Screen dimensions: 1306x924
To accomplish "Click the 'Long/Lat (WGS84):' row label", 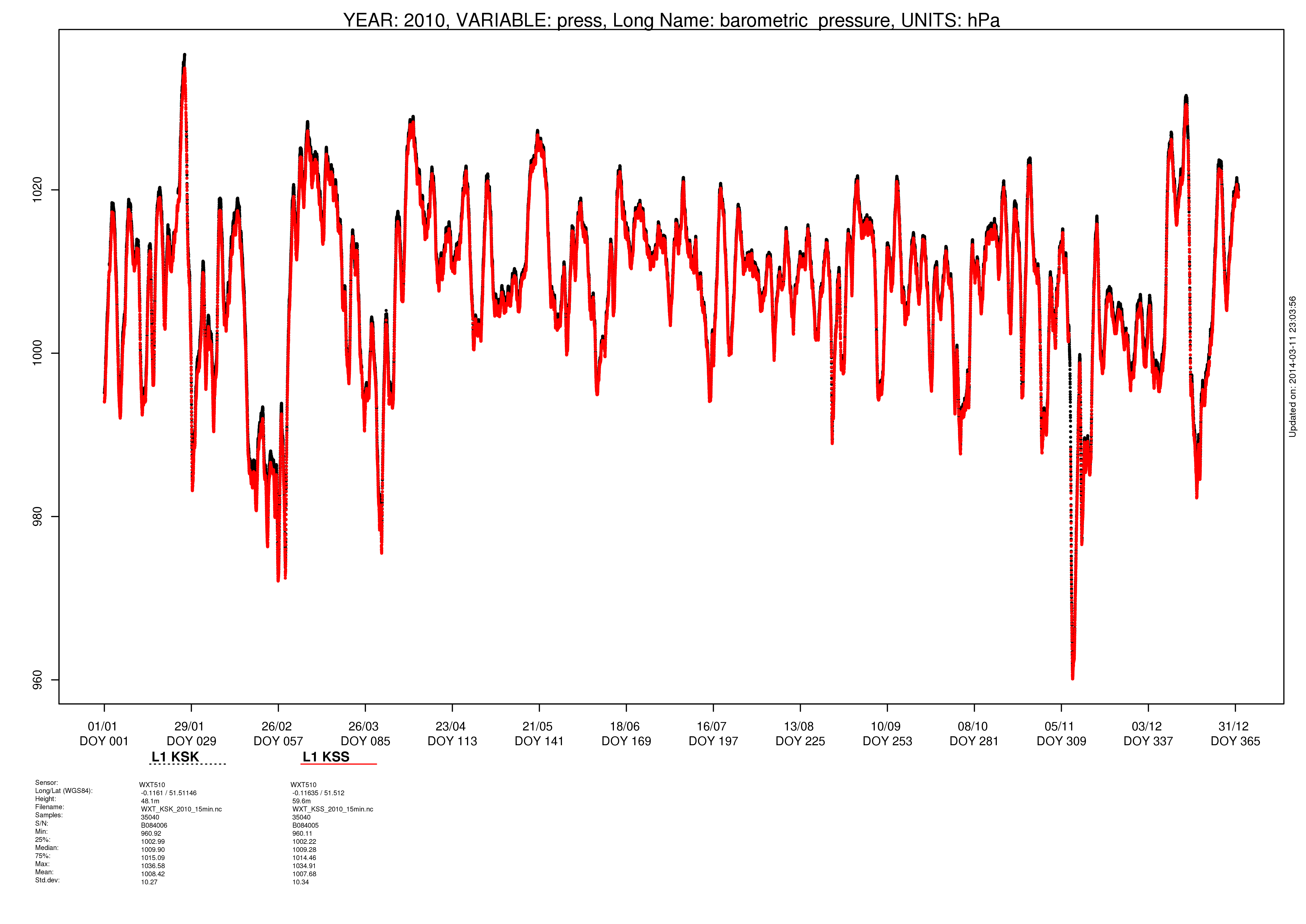I will pyautogui.click(x=64, y=791).
